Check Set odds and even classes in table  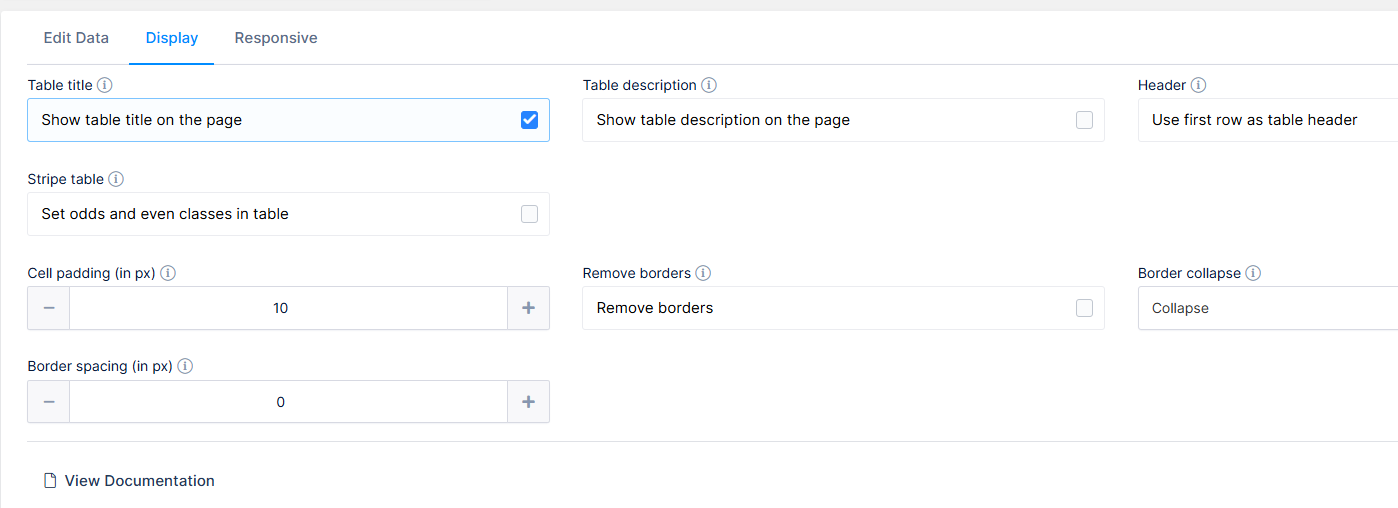pos(530,214)
